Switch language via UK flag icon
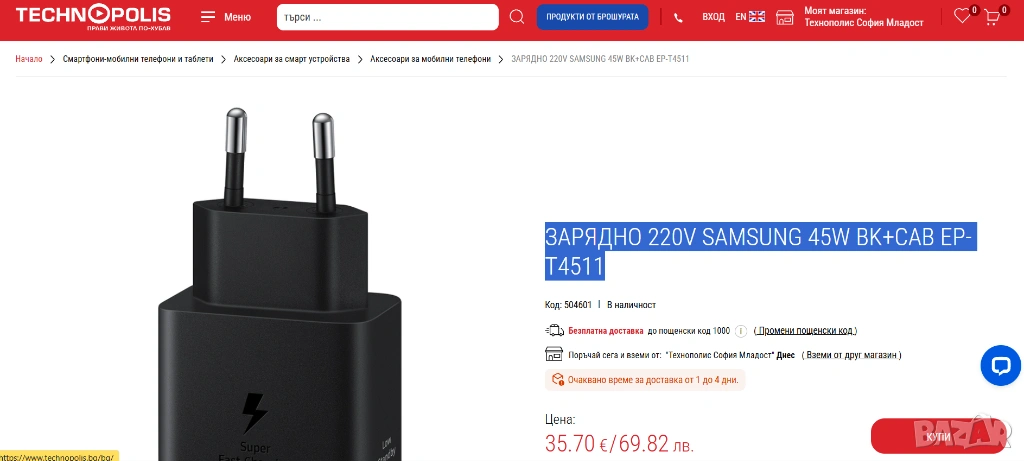The height and width of the screenshot is (461, 1024). 757,17
